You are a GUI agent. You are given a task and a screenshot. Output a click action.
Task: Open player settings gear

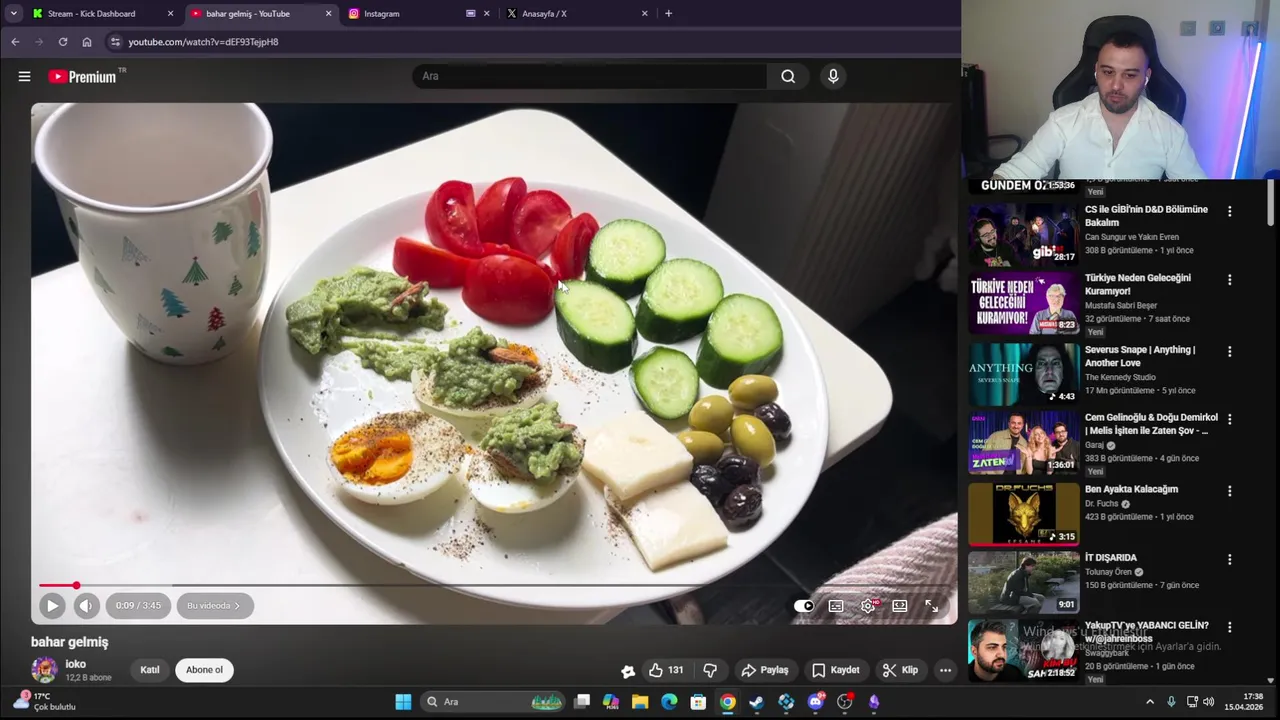coord(868,606)
